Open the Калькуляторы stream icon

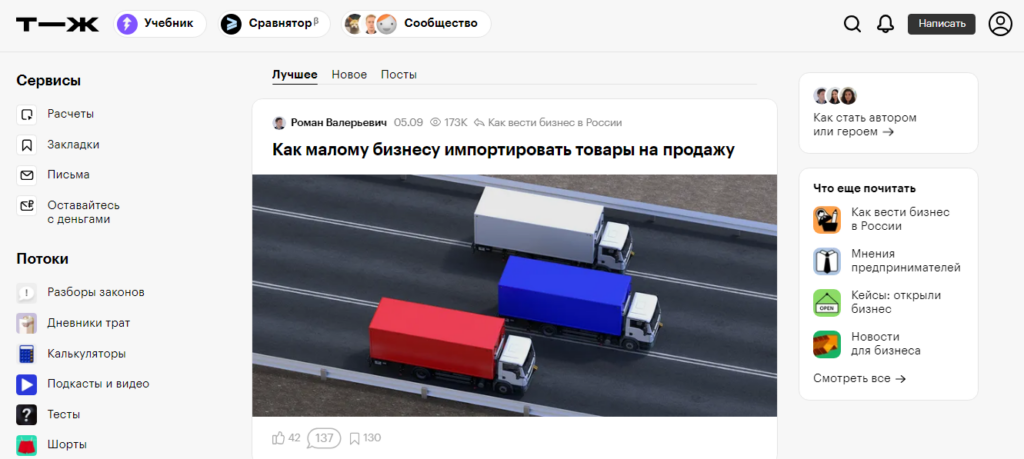click(27, 354)
